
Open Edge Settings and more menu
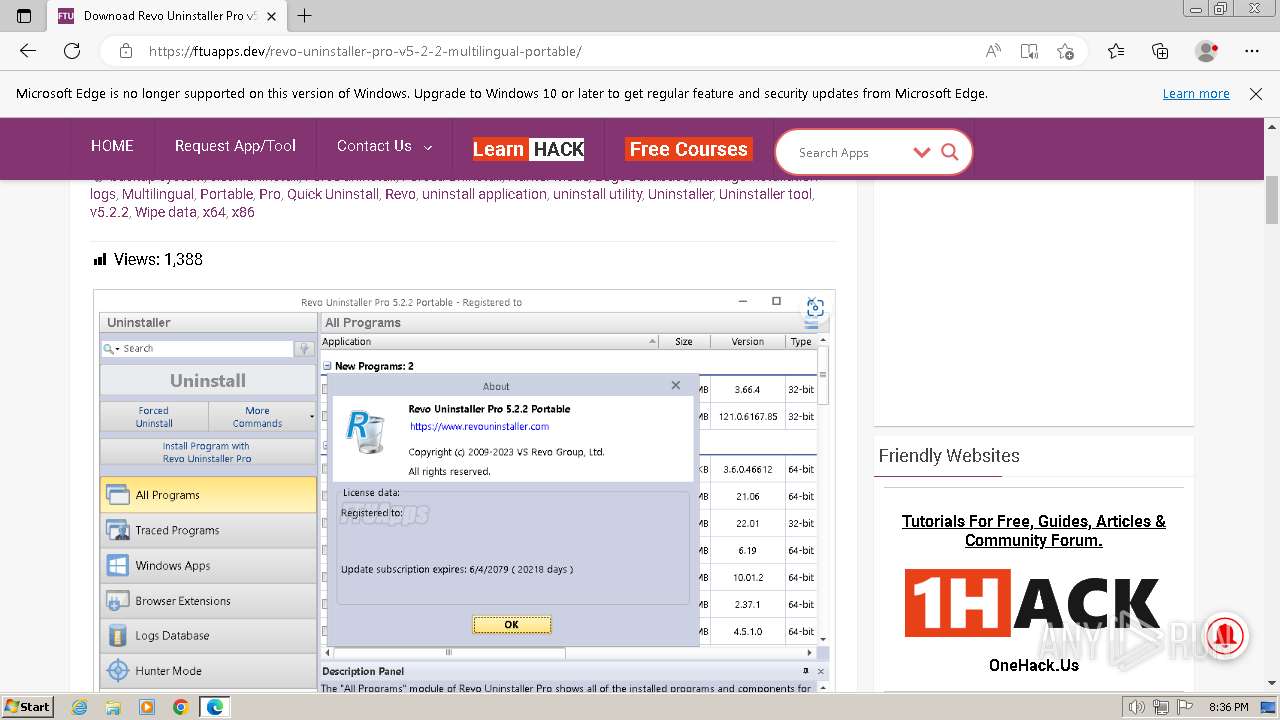click(x=1252, y=51)
